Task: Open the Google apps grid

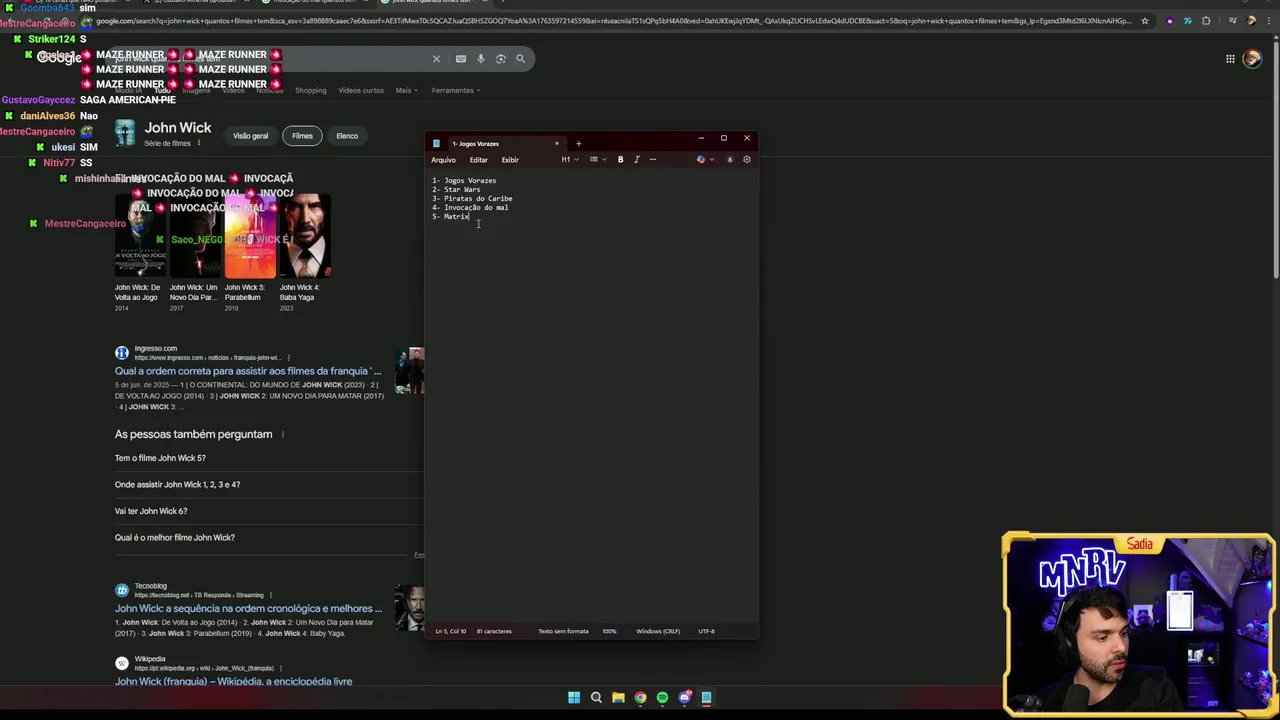Action: 1230,59
